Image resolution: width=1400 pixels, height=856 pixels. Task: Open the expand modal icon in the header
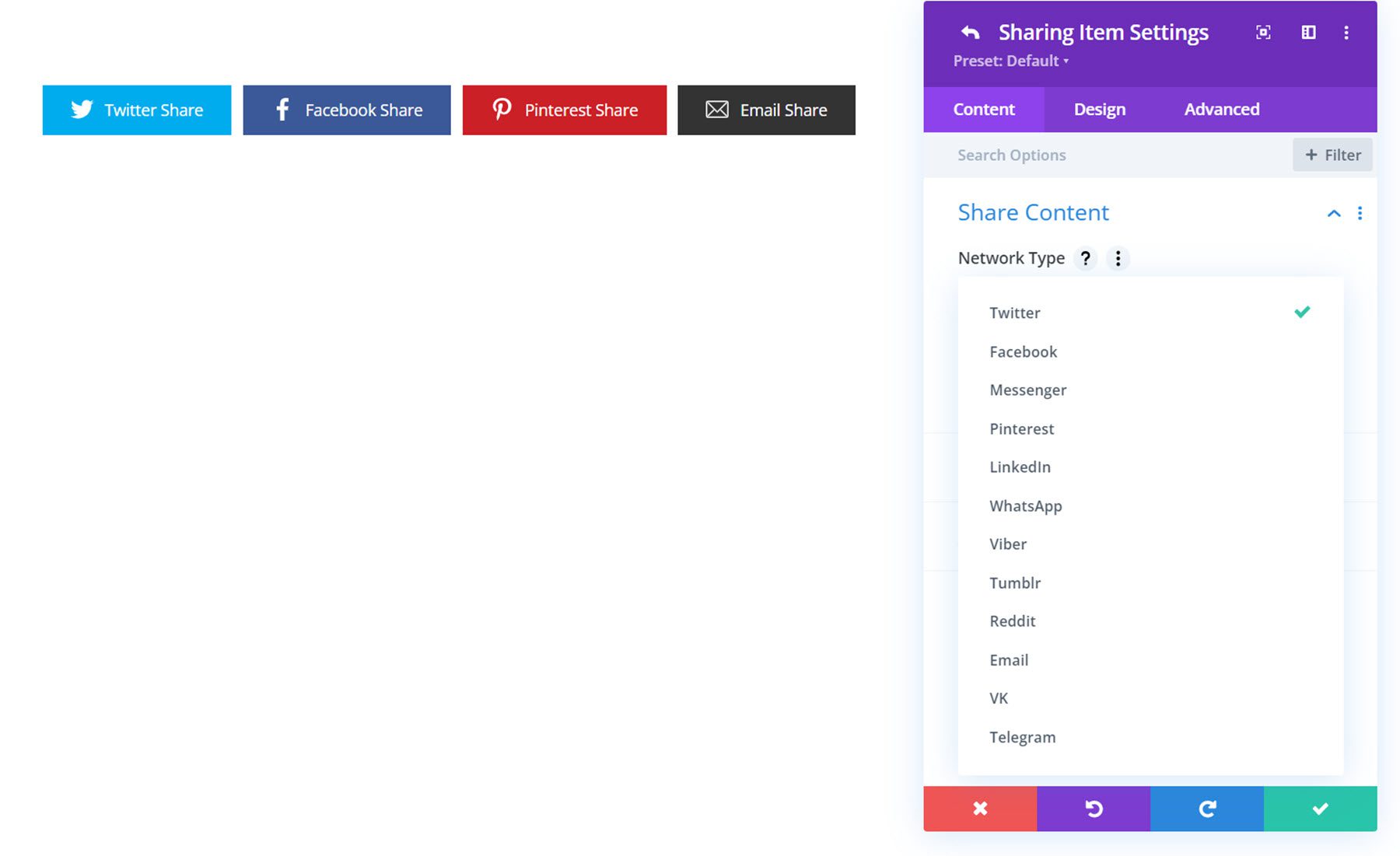pyautogui.click(x=1263, y=32)
